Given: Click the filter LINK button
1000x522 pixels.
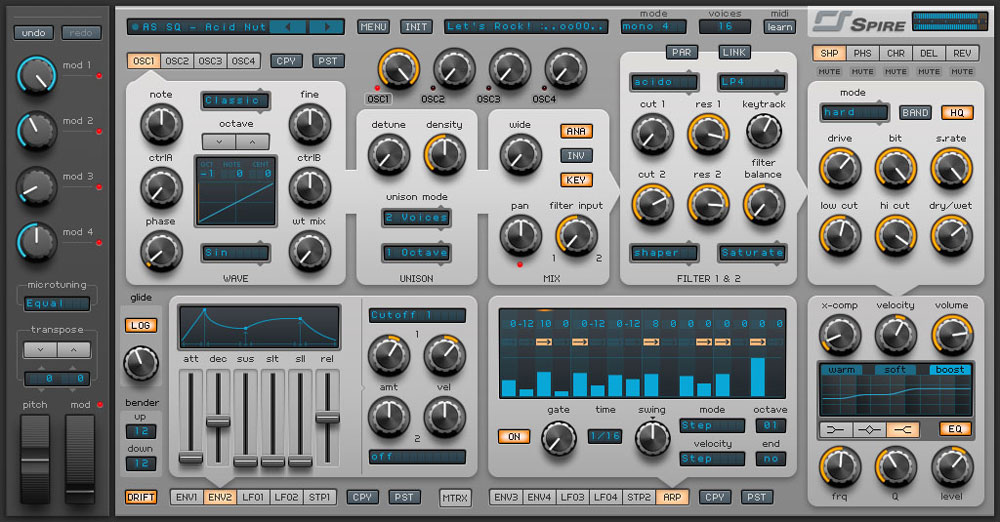Looking at the screenshot, I should pyautogui.click(x=734, y=52).
